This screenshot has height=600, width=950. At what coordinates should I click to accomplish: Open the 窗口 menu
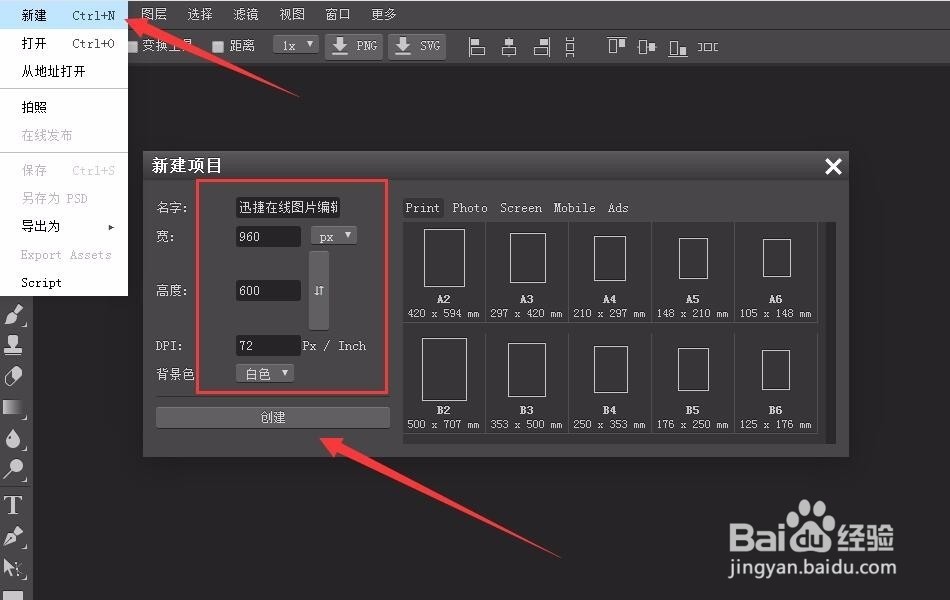[x=337, y=14]
